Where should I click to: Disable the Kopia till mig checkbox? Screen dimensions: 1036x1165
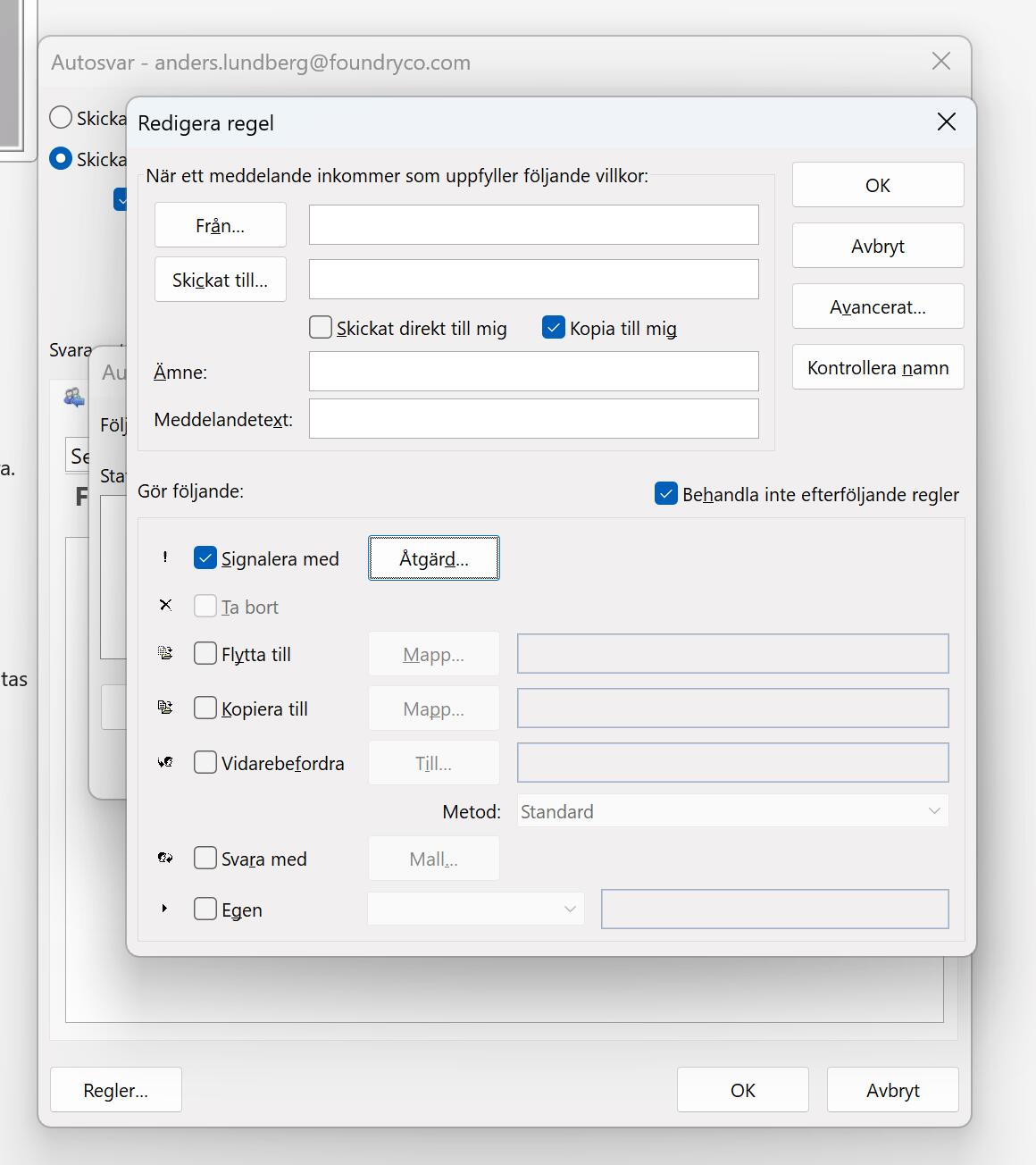pyautogui.click(x=553, y=327)
